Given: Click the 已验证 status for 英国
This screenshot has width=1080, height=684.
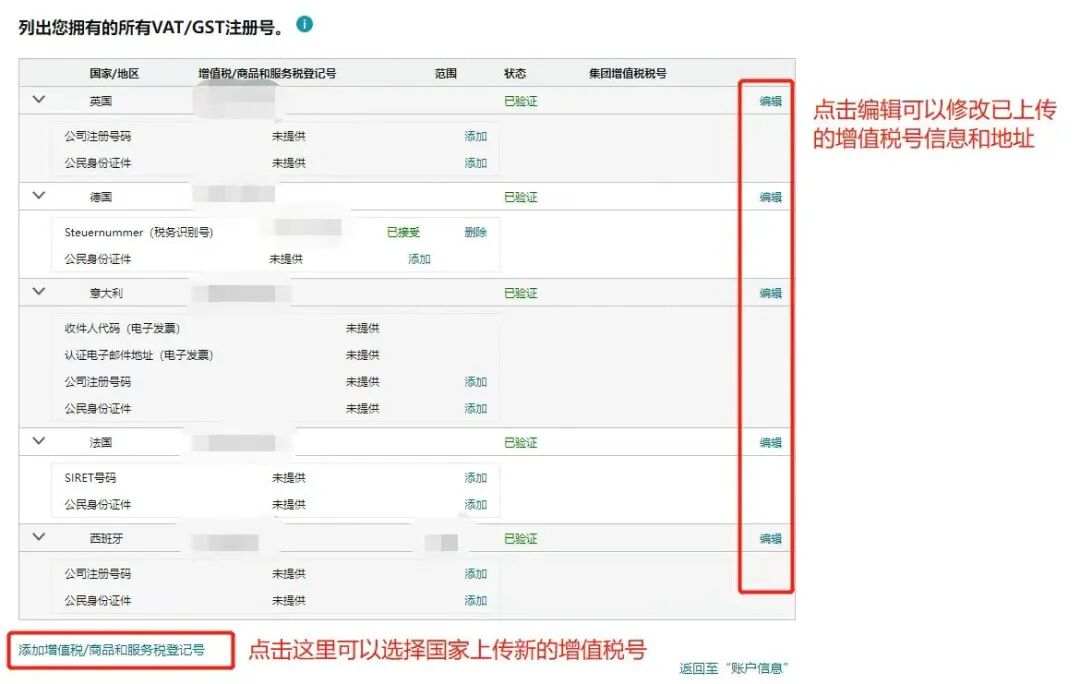Looking at the screenshot, I should tap(523, 100).
